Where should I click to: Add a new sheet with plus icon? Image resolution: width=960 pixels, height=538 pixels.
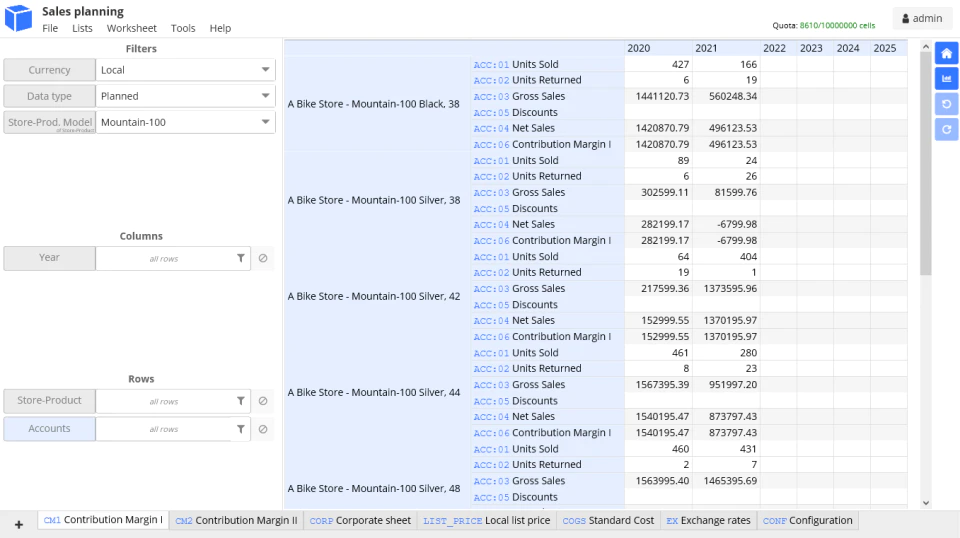pyautogui.click(x=19, y=525)
